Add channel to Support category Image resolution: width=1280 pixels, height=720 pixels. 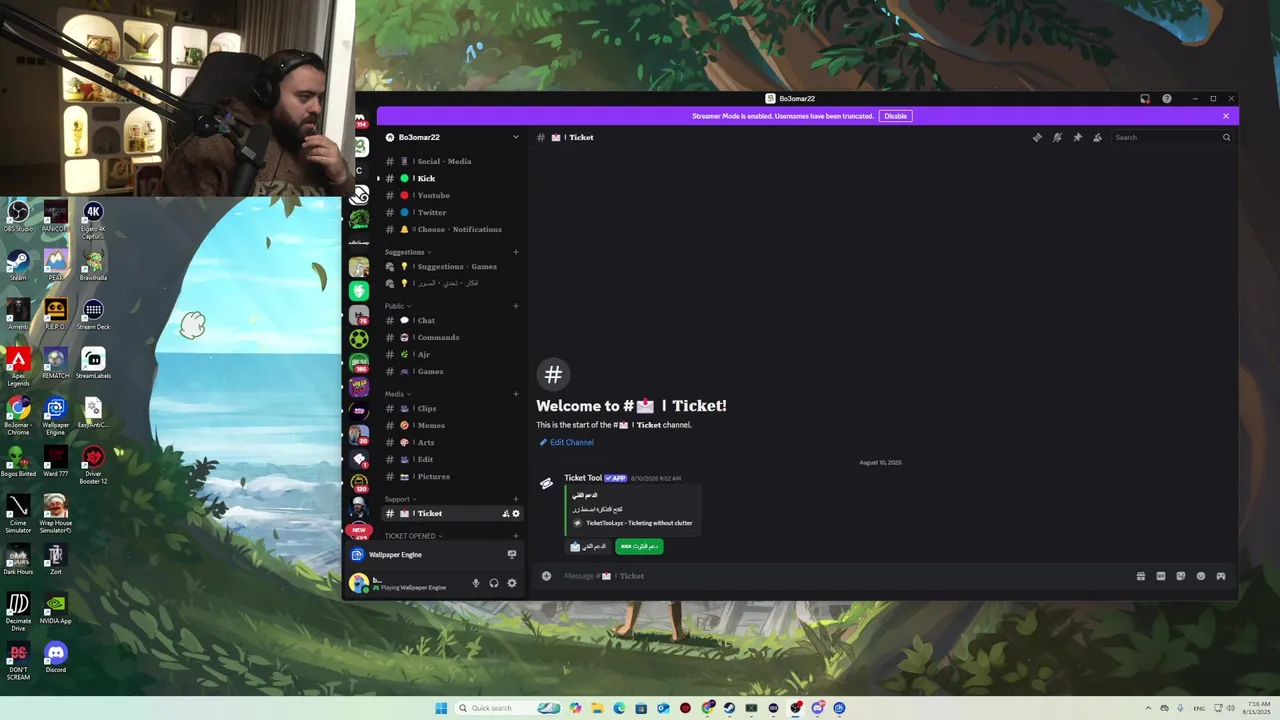click(x=516, y=499)
